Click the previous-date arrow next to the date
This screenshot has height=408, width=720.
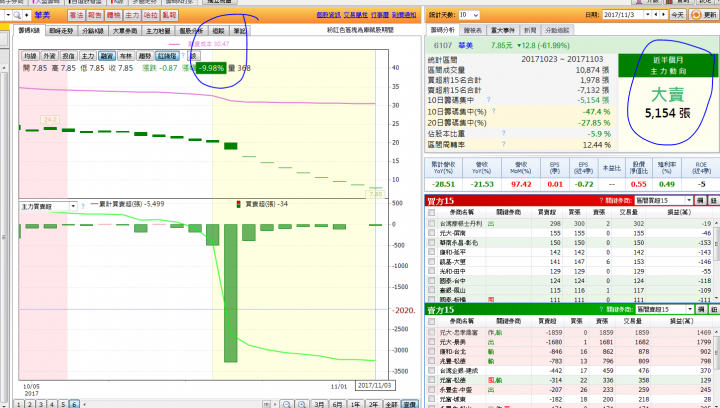point(656,15)
